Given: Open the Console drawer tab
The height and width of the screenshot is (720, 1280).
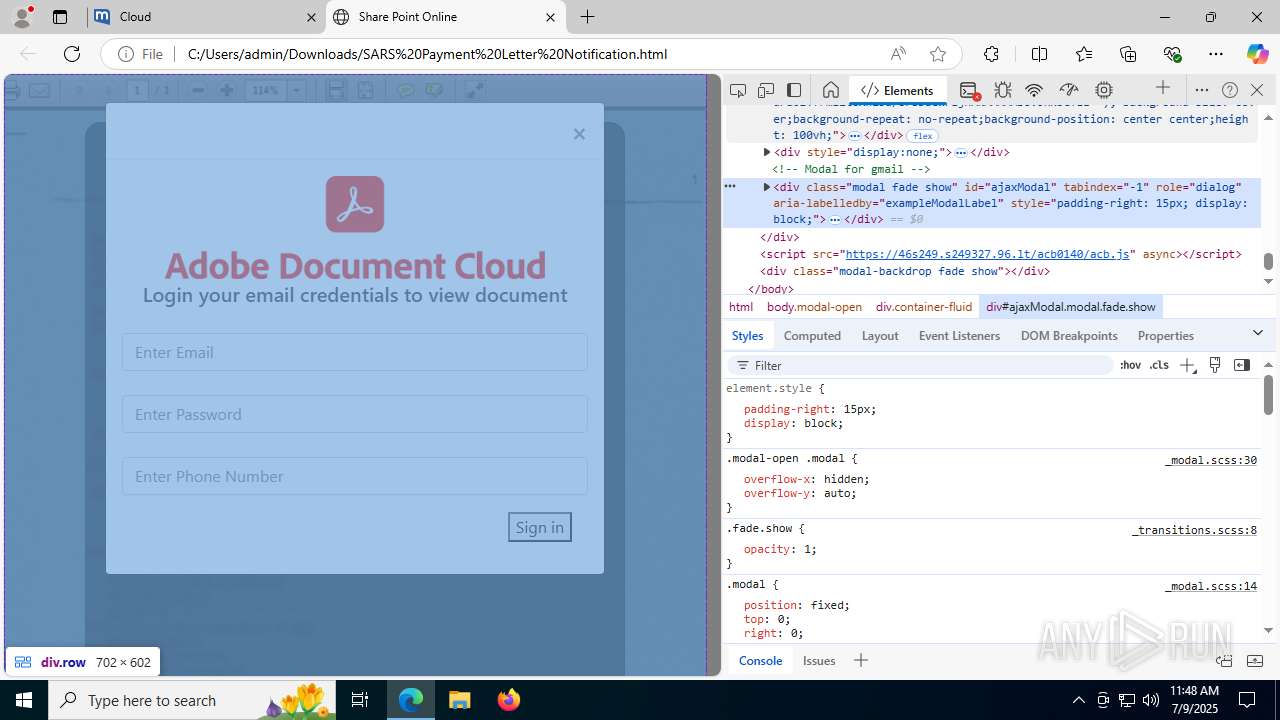Looking at the screenshot, I should click(x=760, y=661).
